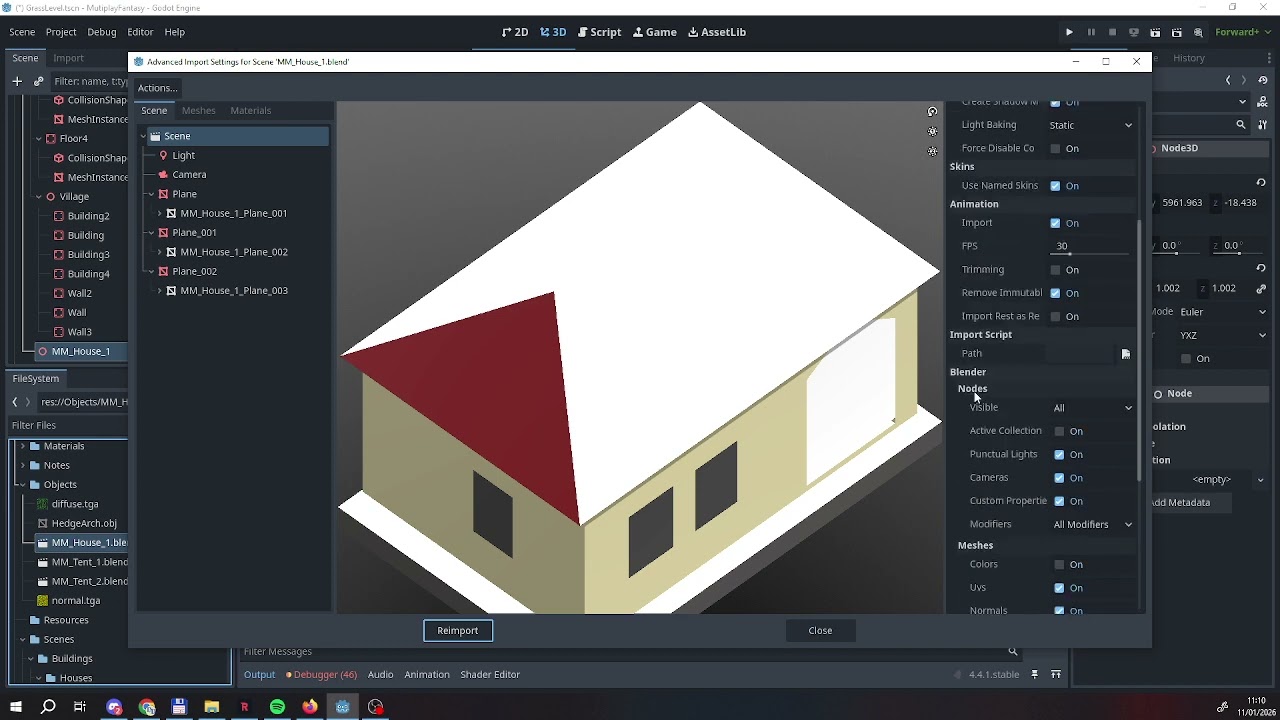1280x720 pixels.
Task: Open AssetLib workspace
Action: 717,32
